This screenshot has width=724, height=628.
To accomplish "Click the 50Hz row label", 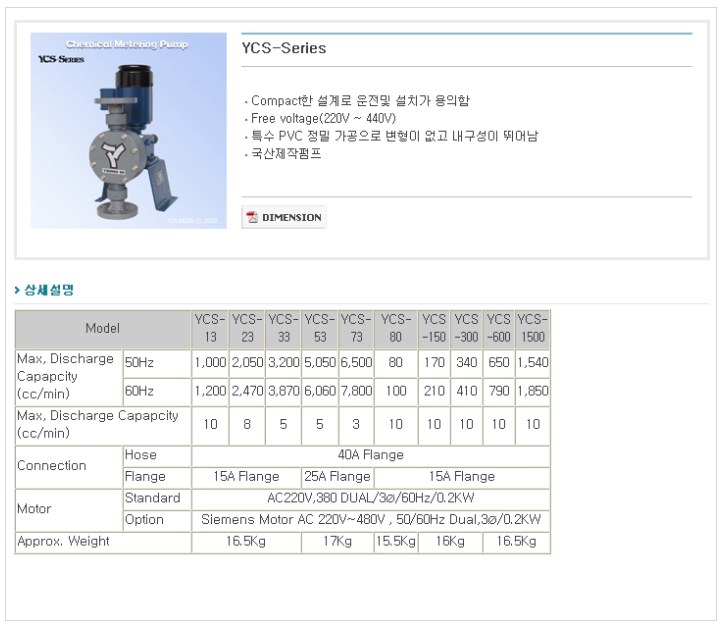I will click(157, 363).
